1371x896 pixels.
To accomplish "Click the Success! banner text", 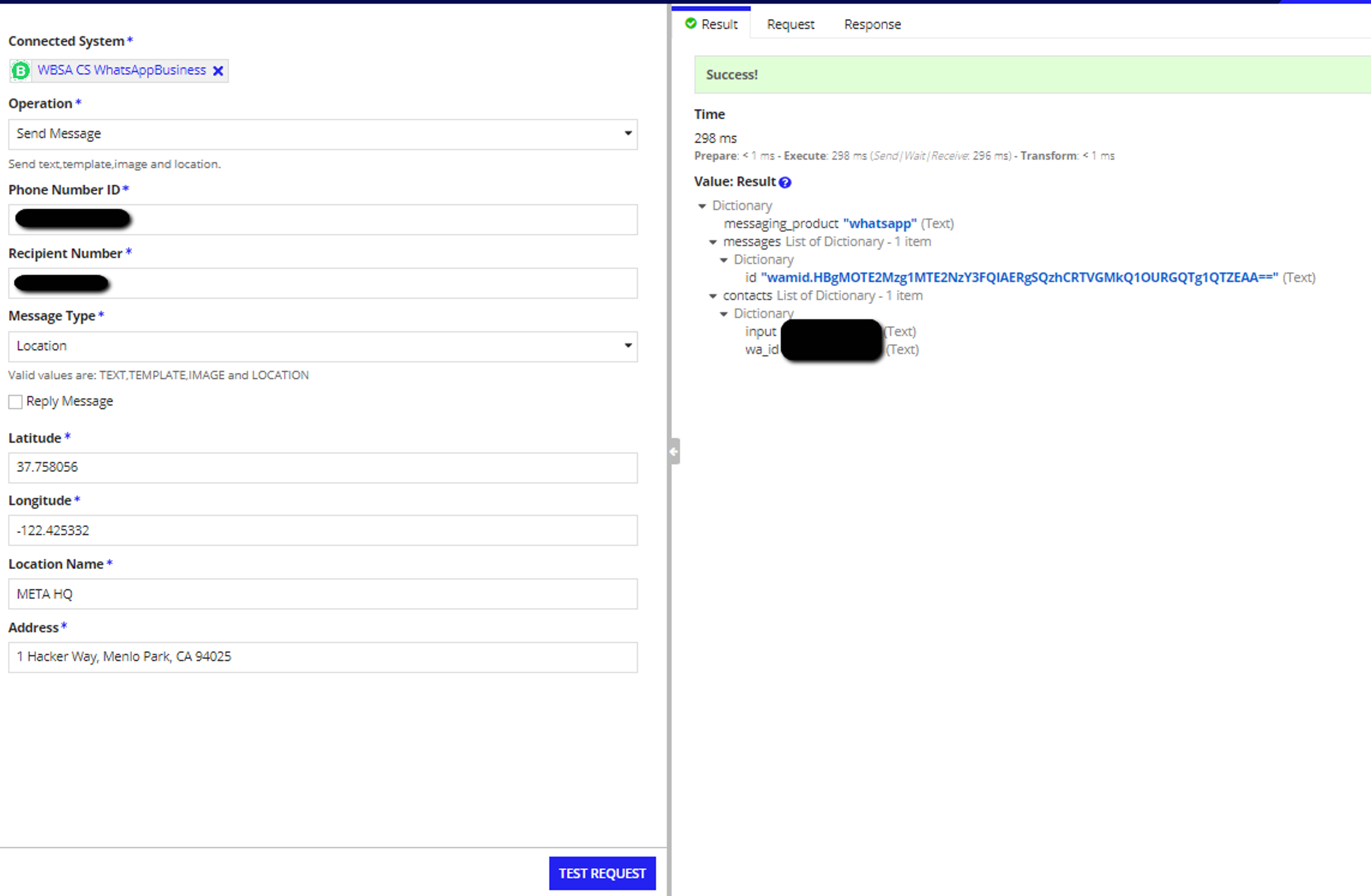I will (x=732, y=75).
